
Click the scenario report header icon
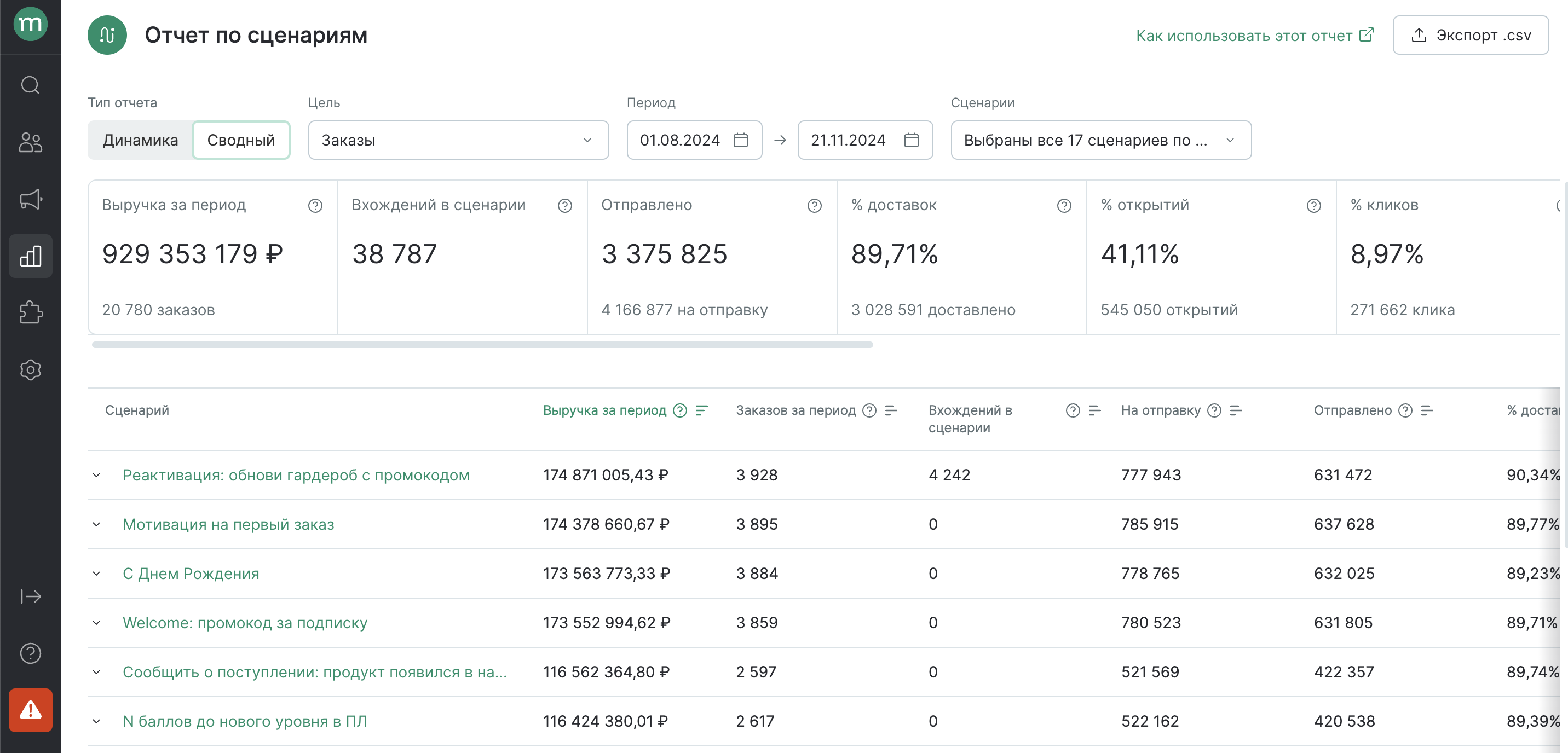pyautogui.click(x=107, y=35)
